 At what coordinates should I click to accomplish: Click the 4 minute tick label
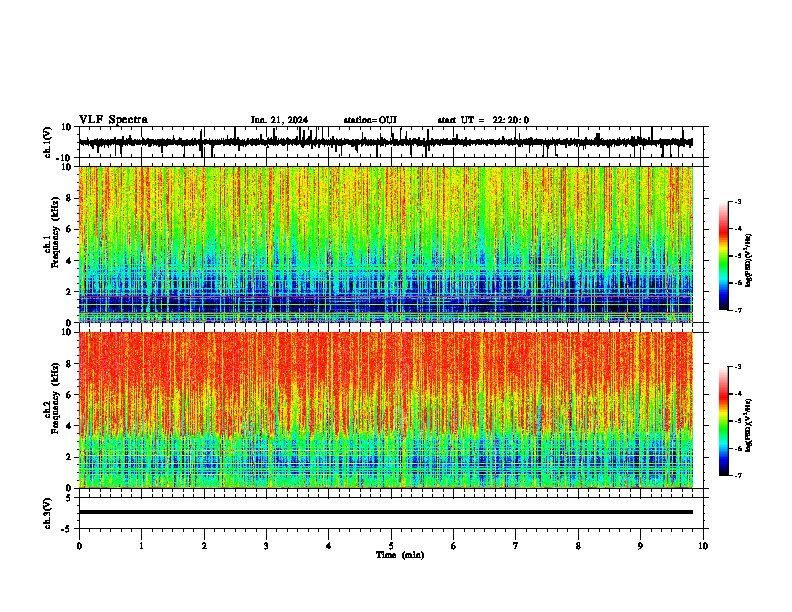click(329, 546)
